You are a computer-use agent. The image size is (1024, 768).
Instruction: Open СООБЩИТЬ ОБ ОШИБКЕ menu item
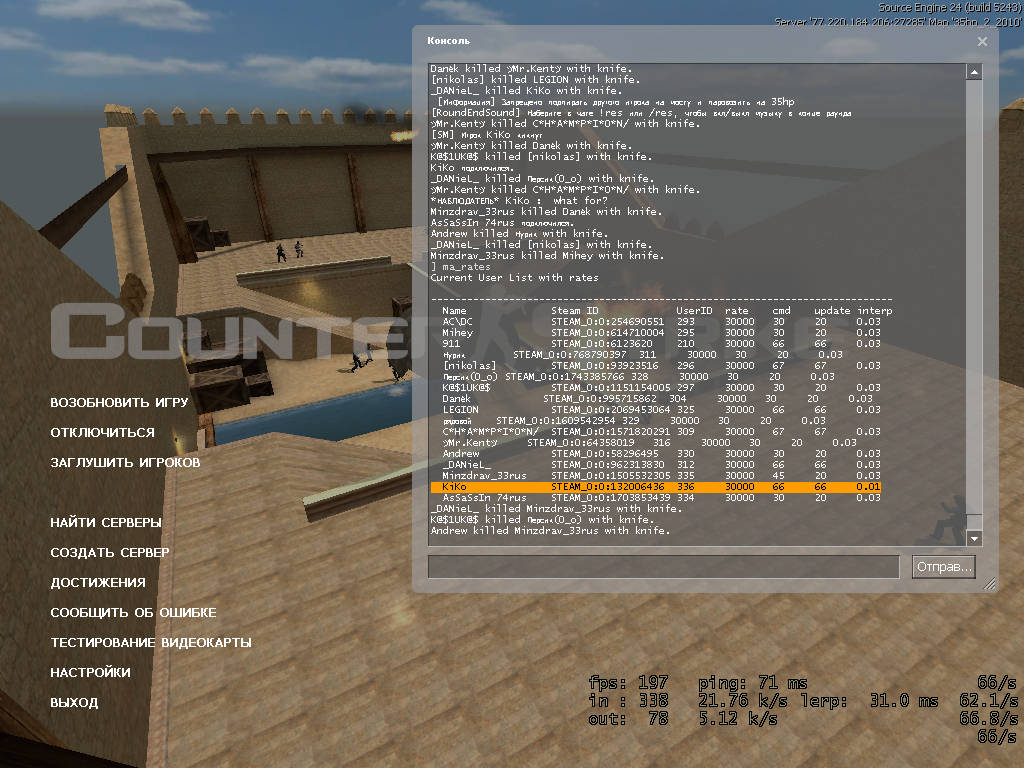(x=133, y=613)
